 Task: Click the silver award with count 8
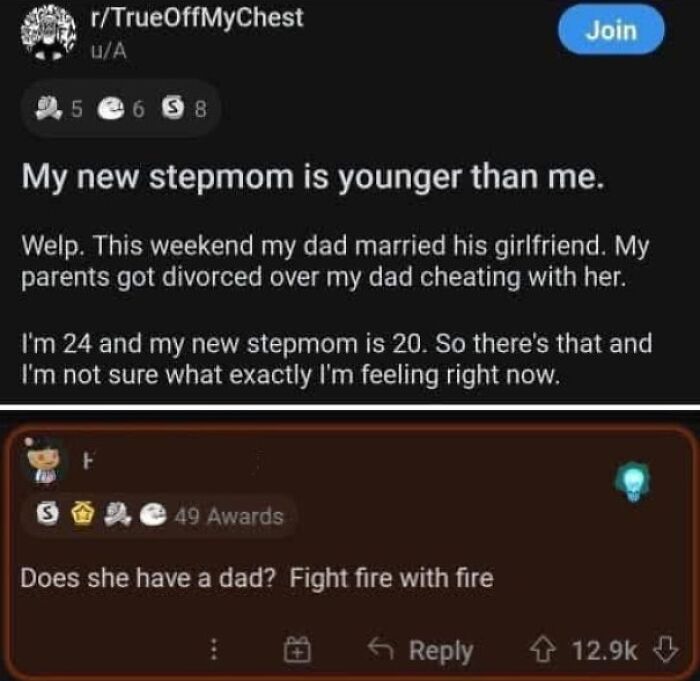184,109
